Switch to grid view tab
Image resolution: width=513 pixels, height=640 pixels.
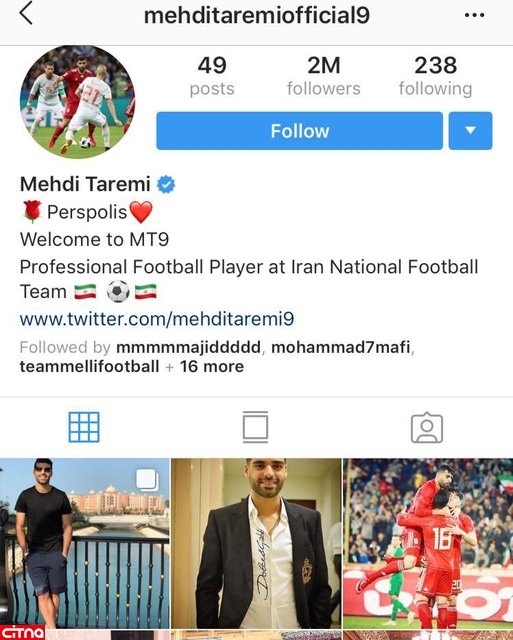[84, 427]
